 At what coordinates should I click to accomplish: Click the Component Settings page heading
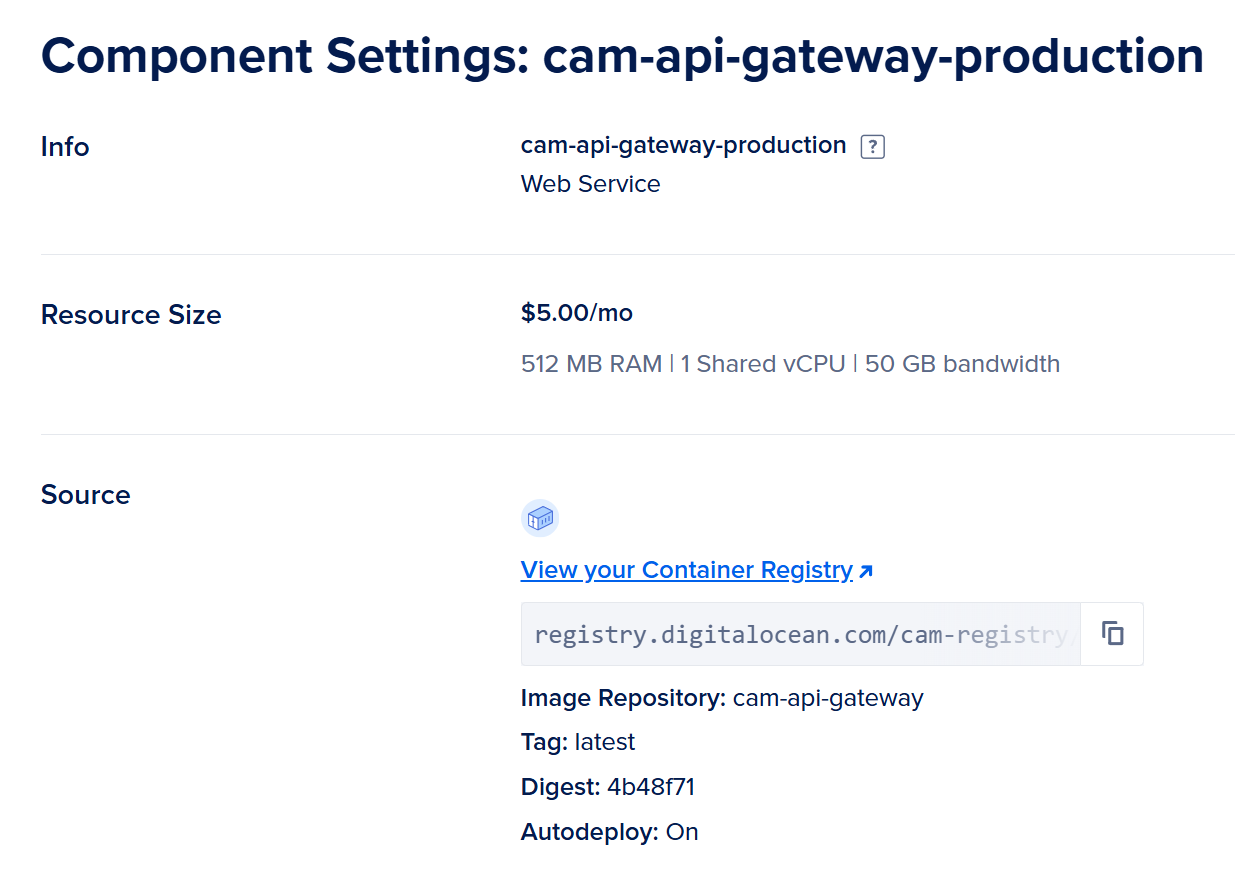622,56
